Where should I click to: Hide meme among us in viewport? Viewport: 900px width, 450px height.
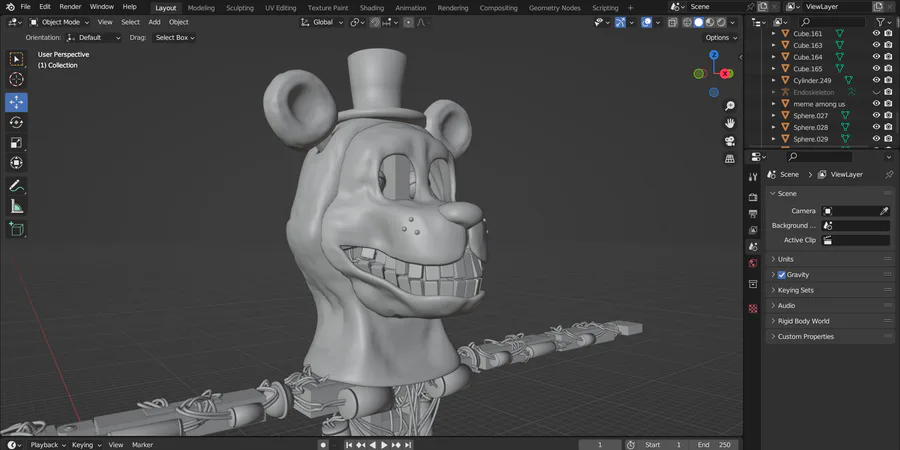pos(876,104)
